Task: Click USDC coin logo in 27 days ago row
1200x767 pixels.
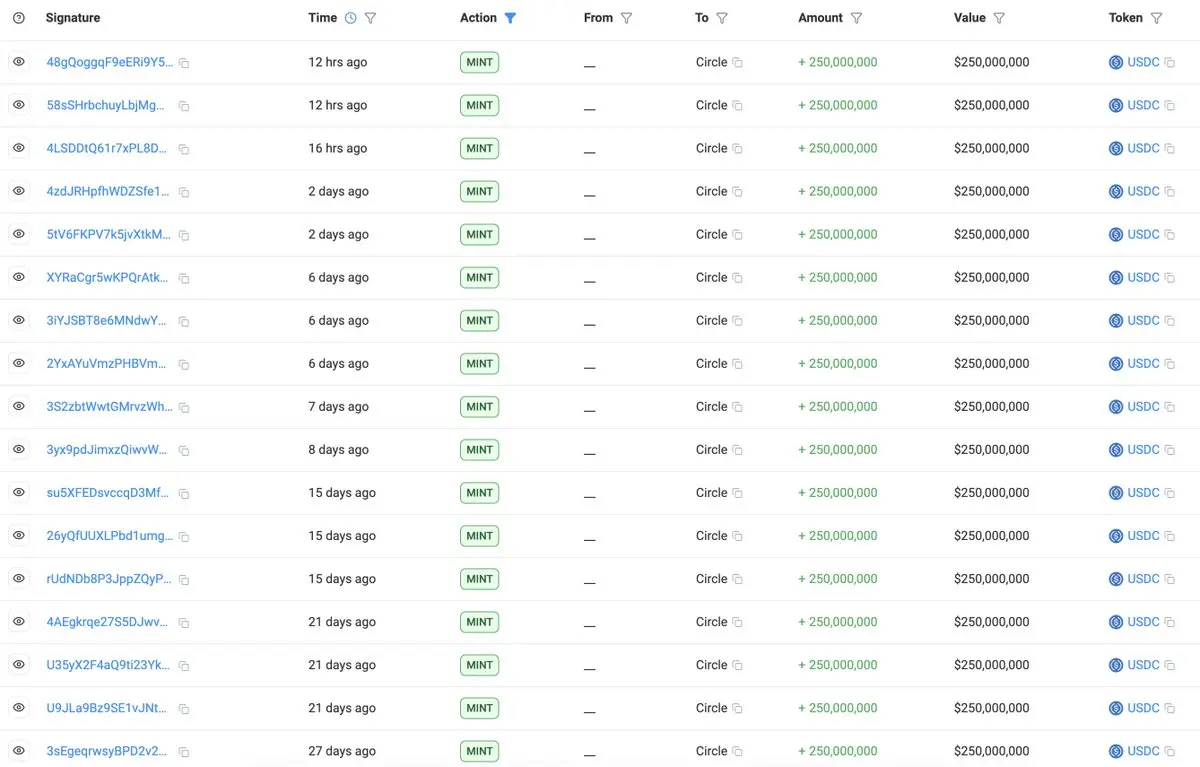Action: [x=1116, y=751]
